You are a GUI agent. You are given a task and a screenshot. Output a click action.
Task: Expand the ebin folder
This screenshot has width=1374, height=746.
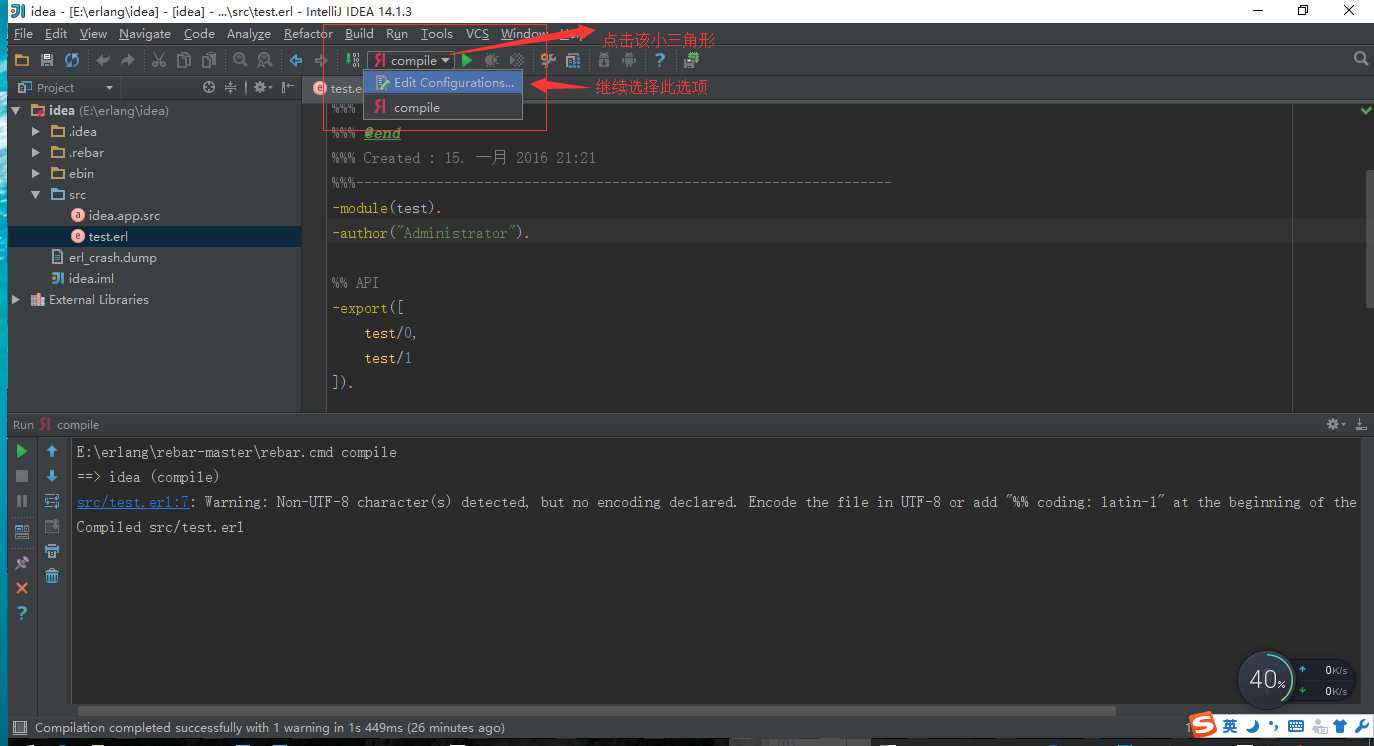click(x=36, y=173)
